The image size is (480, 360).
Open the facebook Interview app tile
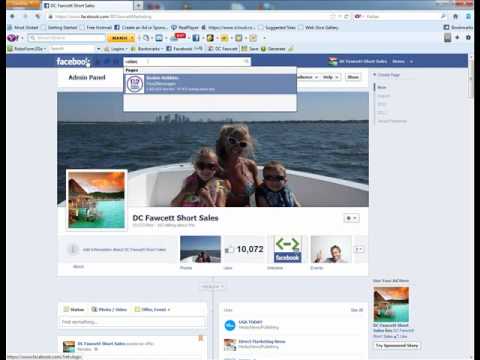tap(288, 249)
